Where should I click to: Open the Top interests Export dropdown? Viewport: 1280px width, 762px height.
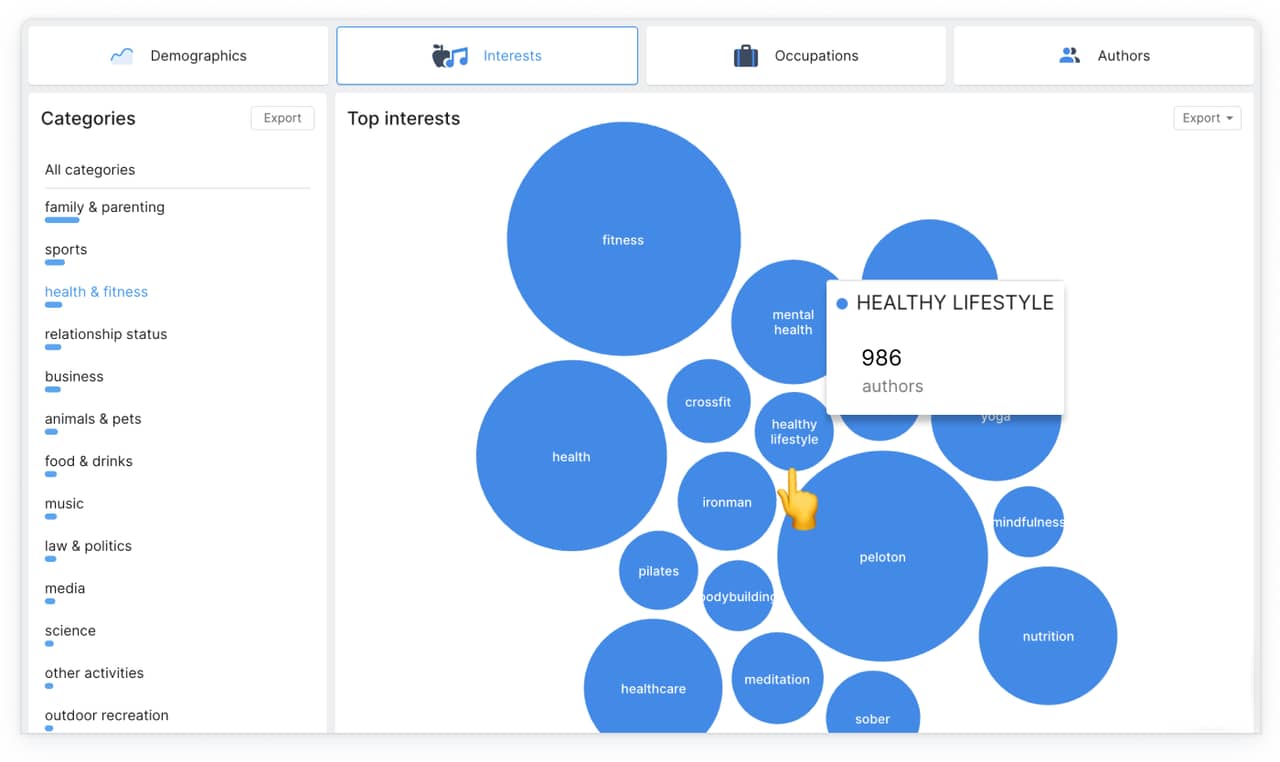[1207, 118]
